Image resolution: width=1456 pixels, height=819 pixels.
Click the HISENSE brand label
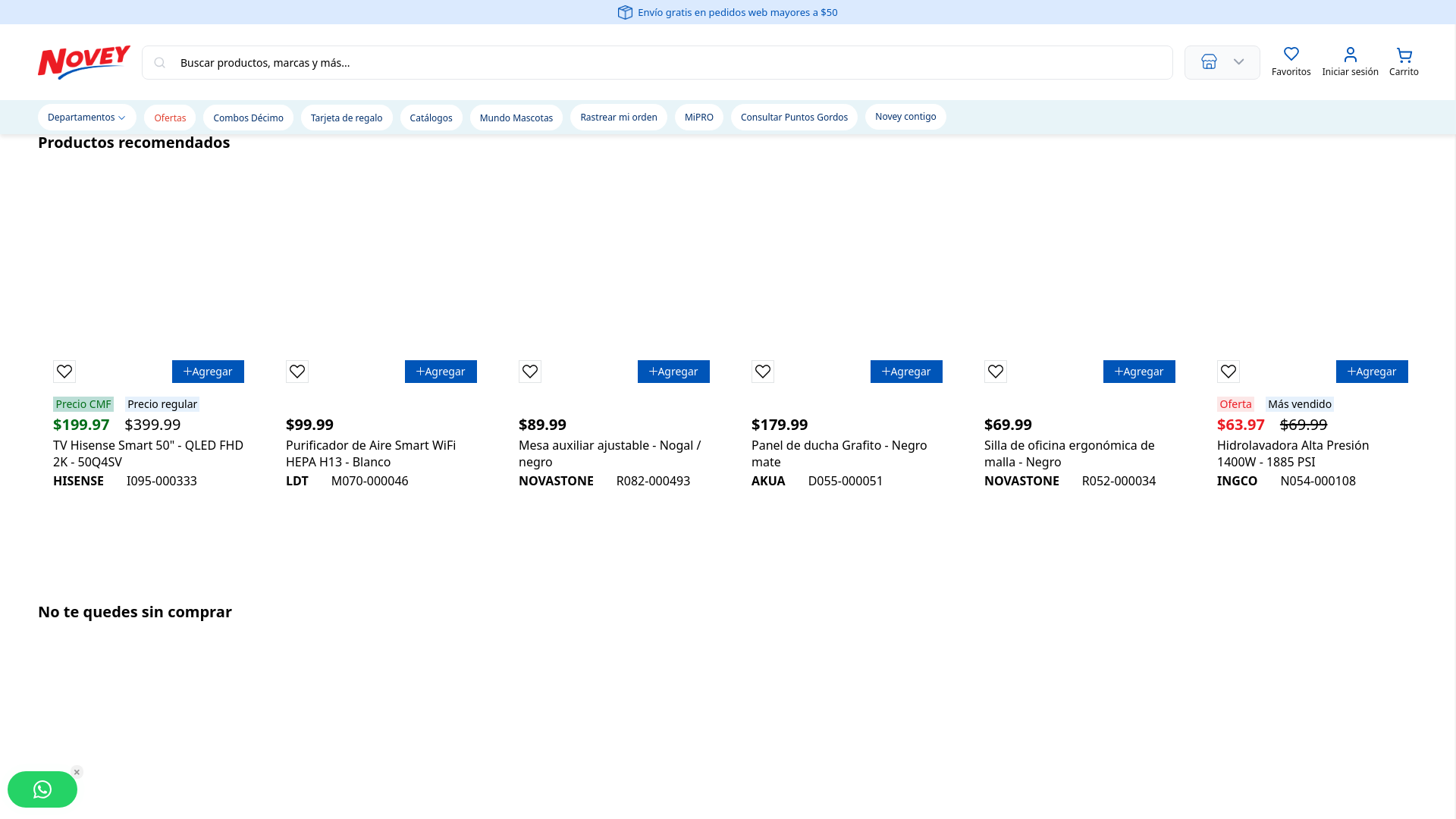click(78, 481)
